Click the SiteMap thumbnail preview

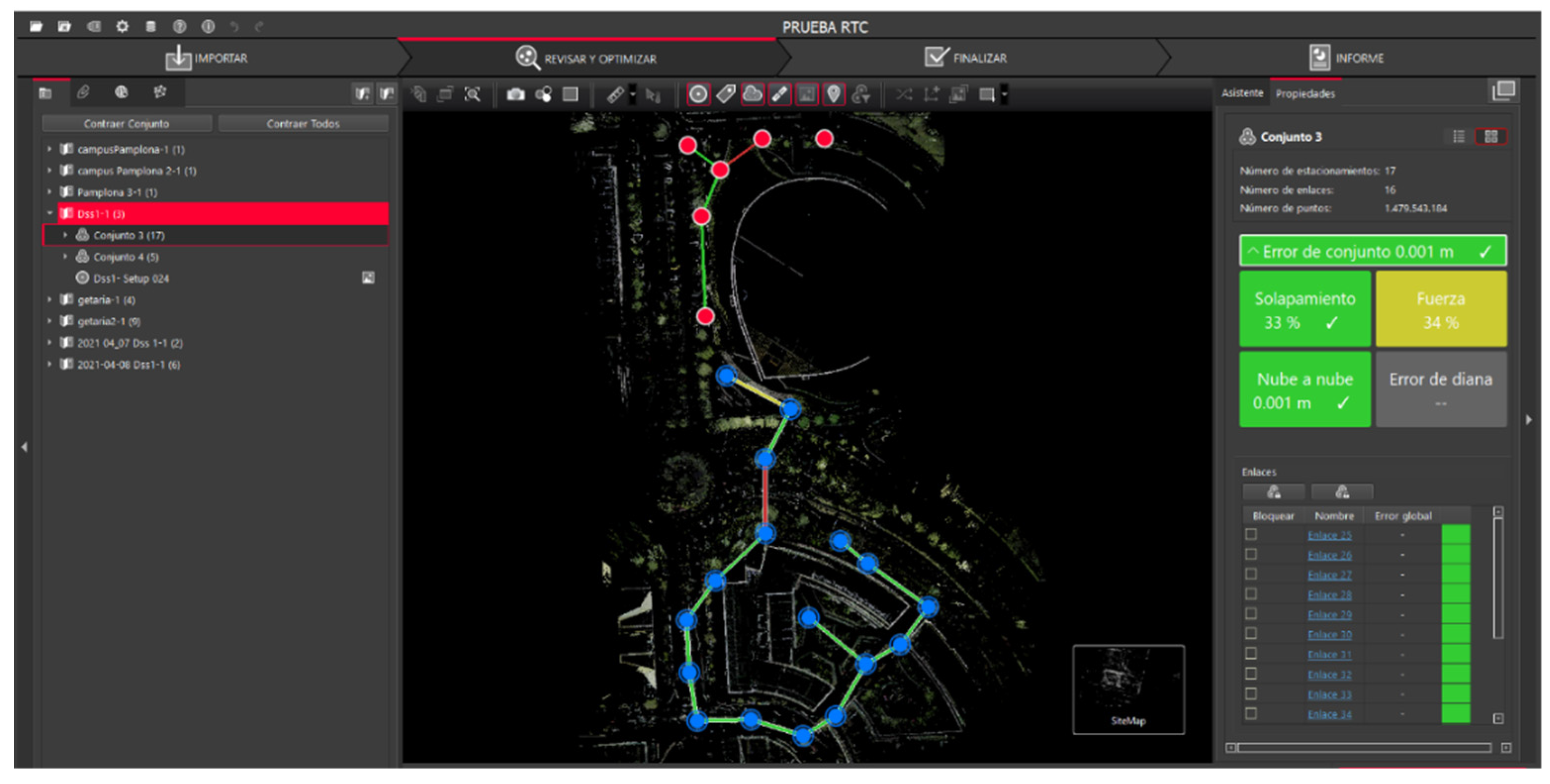click(x=1128, y=689)
